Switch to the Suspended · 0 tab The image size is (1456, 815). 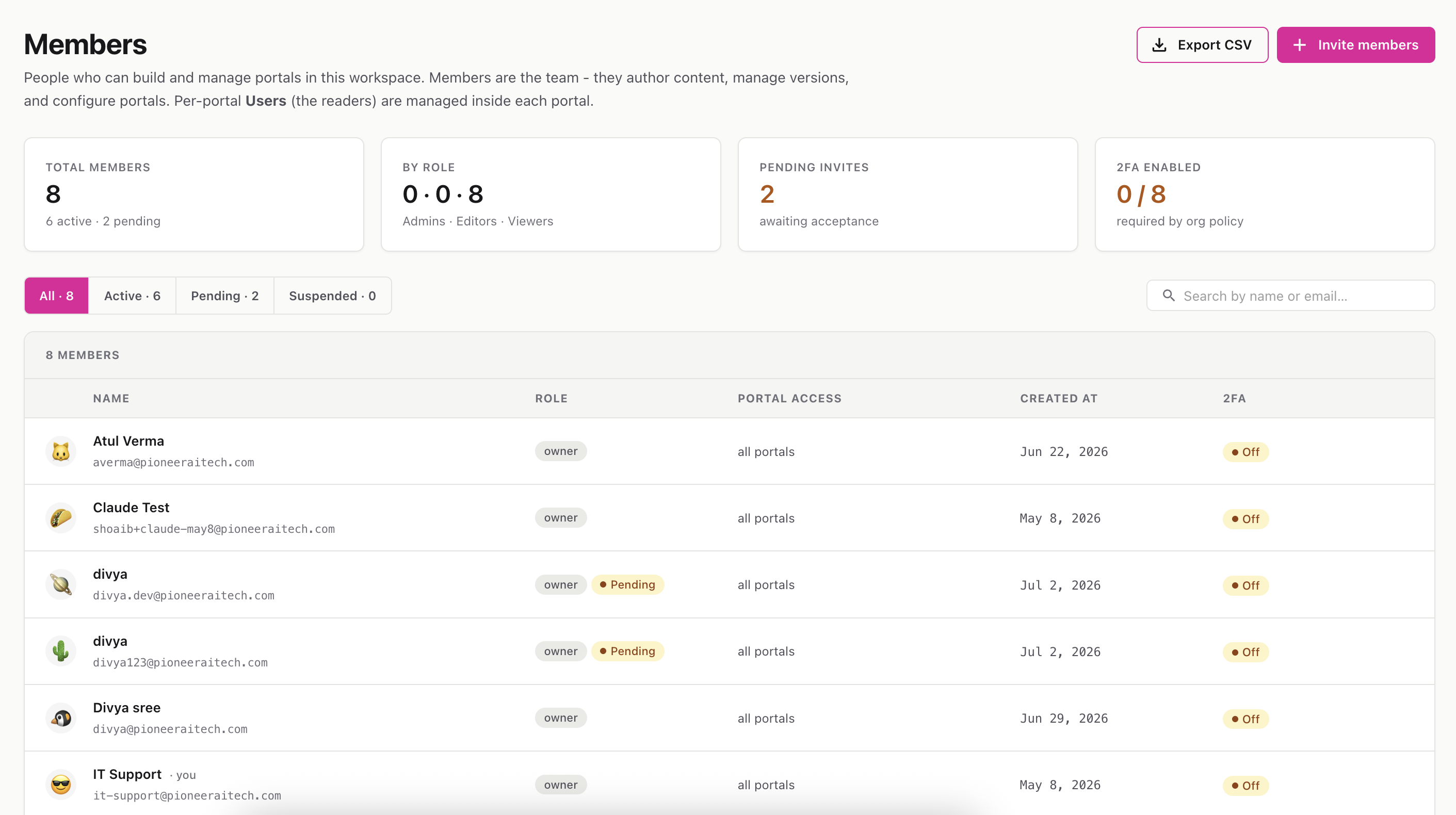pyautogui.click(x=332, y=296)
